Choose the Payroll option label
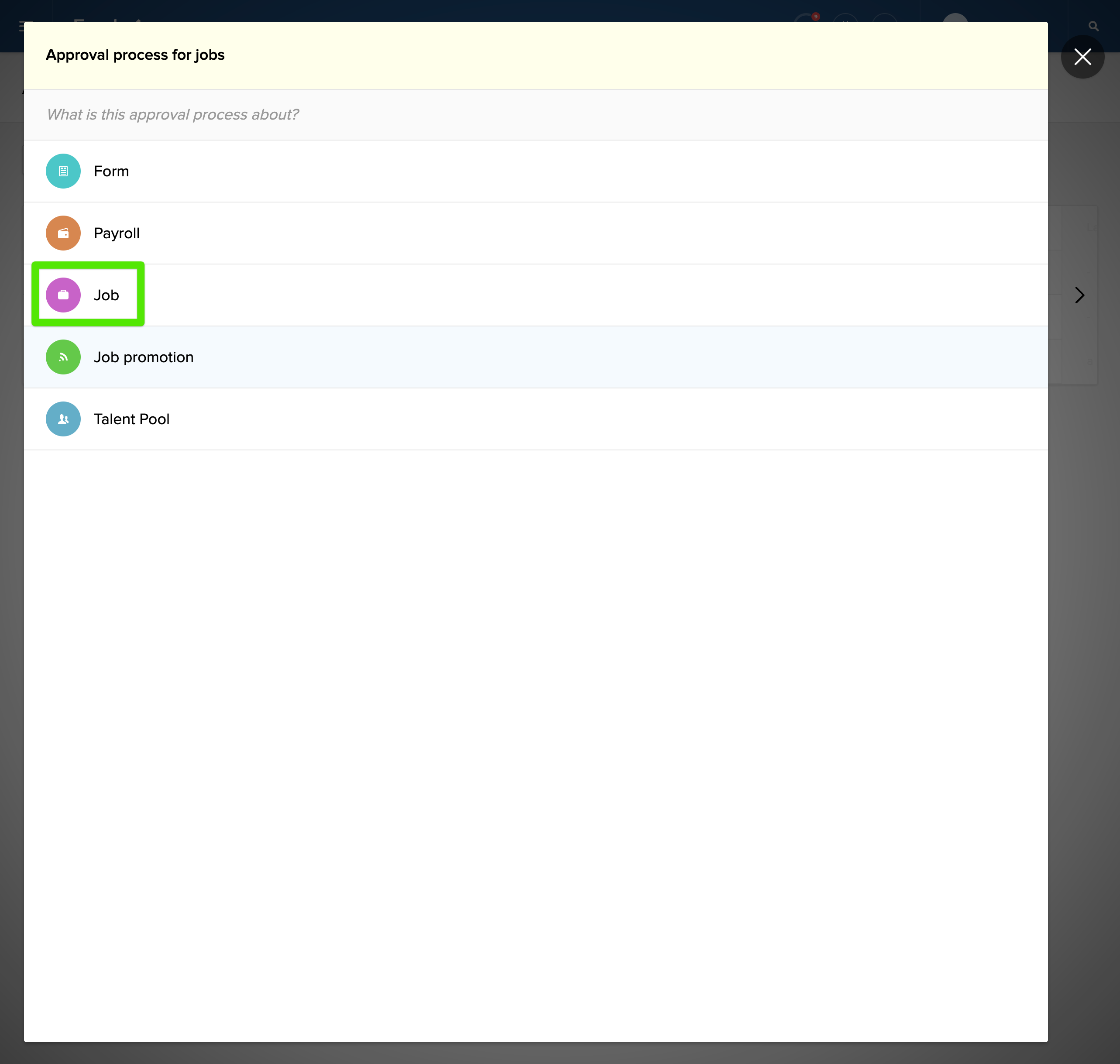 (116, 233)
